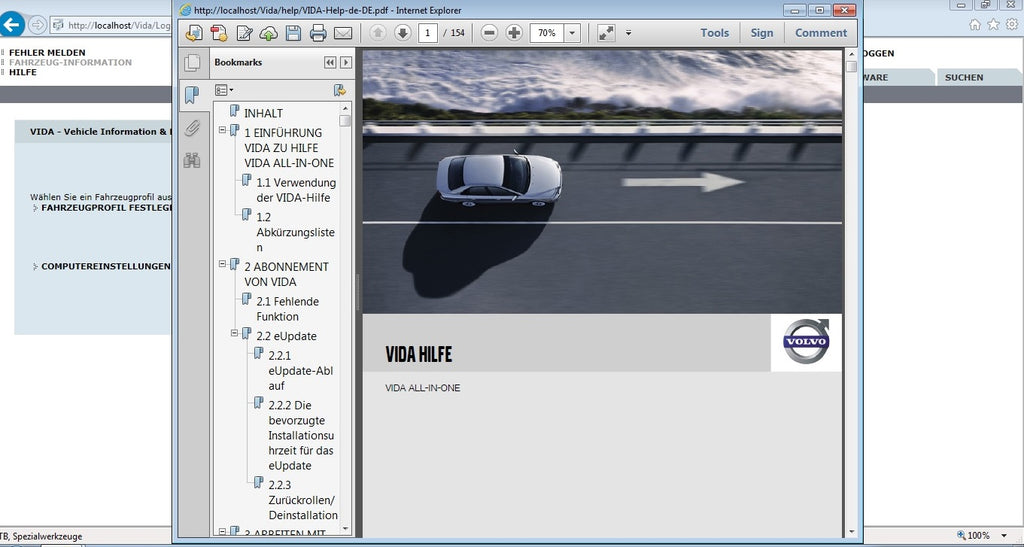Click the upload to cloud icon
Image resolution: width=1024 pixels, height=547 pixels.
(x=268, y=33)
